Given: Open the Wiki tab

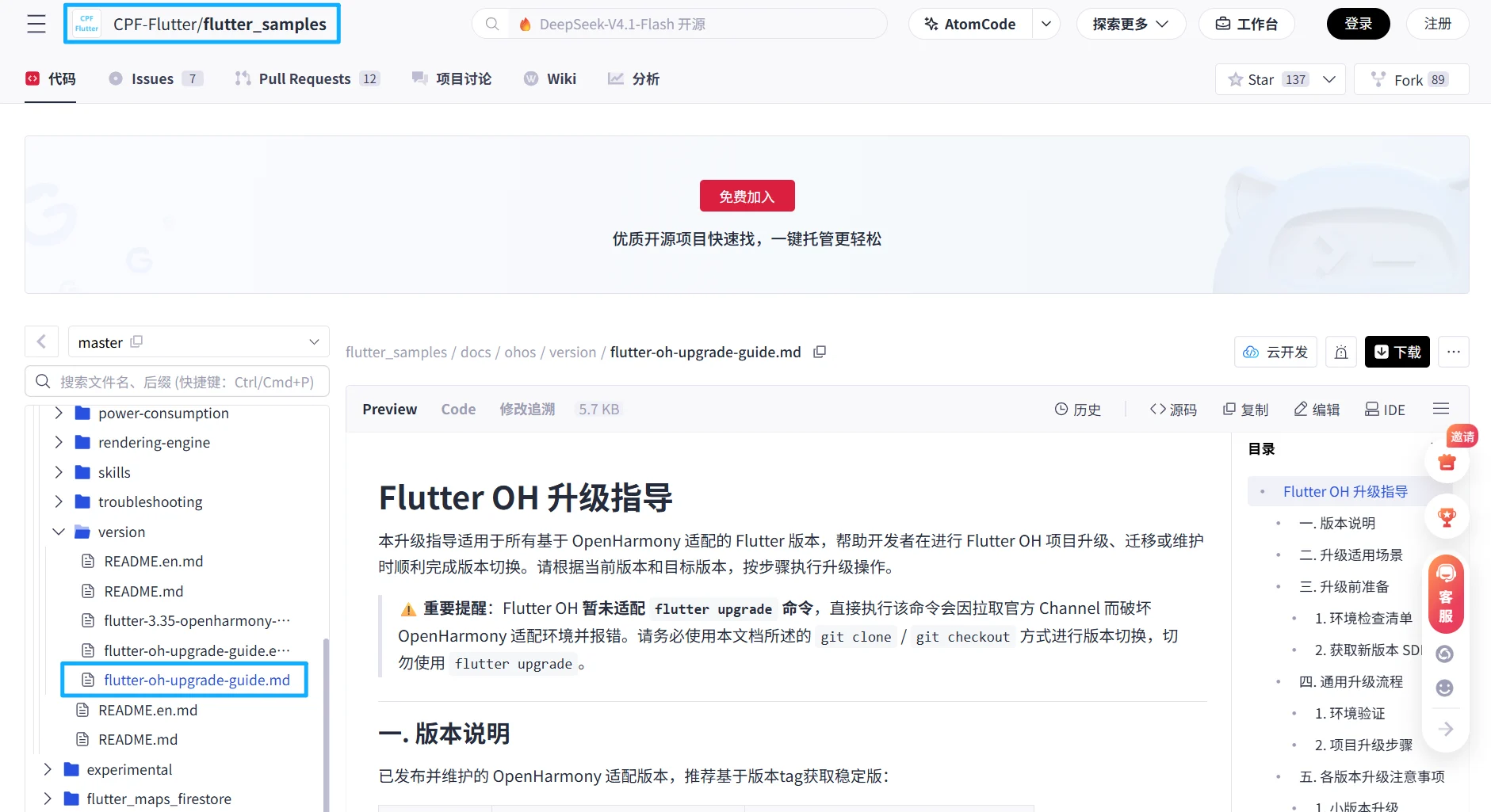Looking at the screenshot, I should point(550,78).
